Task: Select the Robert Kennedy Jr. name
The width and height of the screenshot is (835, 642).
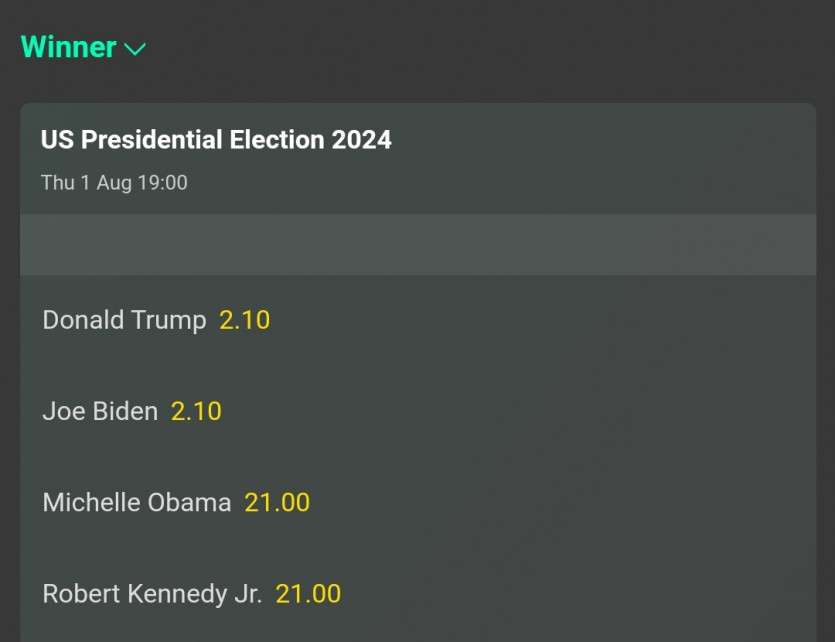Action: (152, 594)
